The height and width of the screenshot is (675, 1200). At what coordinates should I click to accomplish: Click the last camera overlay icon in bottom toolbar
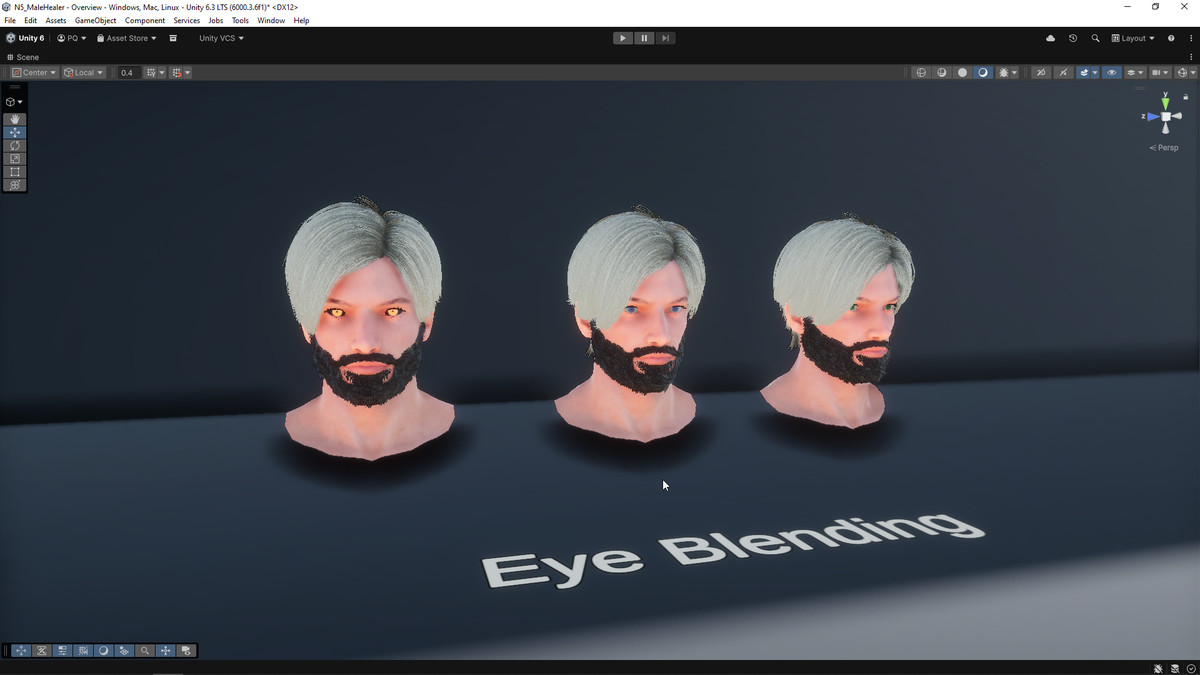186,650
